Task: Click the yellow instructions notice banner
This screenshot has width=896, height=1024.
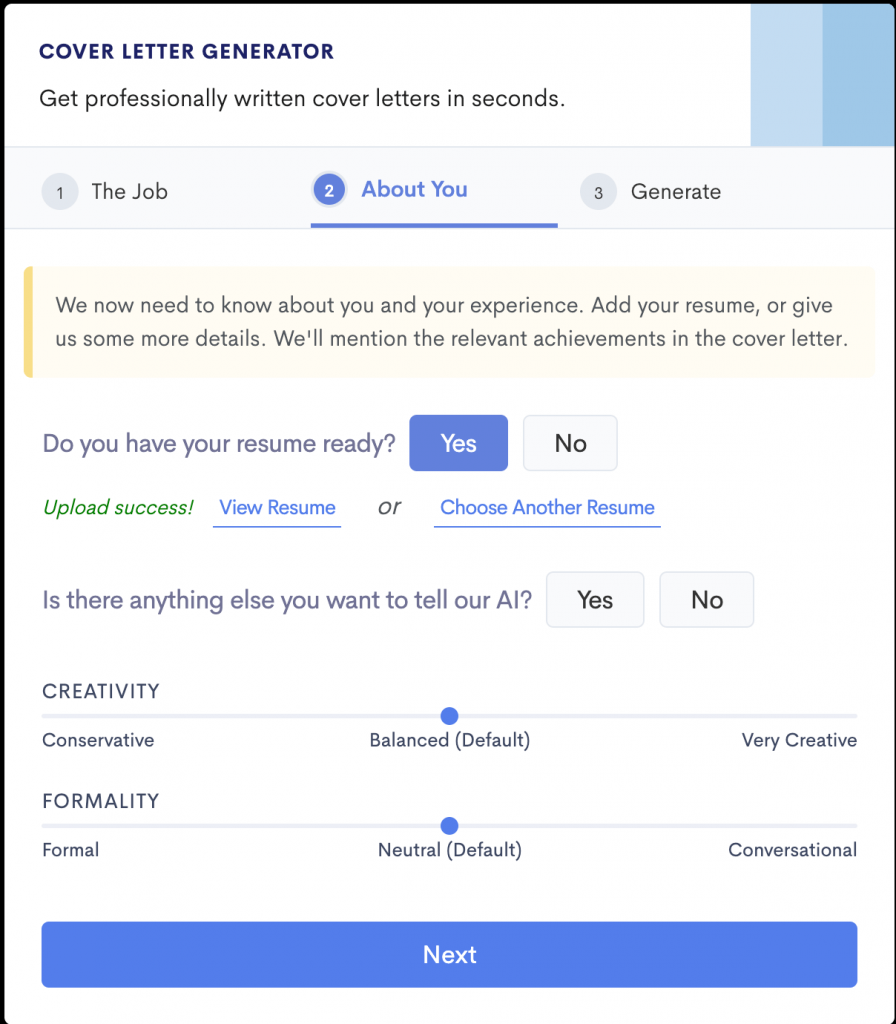Action: point(448,322)
